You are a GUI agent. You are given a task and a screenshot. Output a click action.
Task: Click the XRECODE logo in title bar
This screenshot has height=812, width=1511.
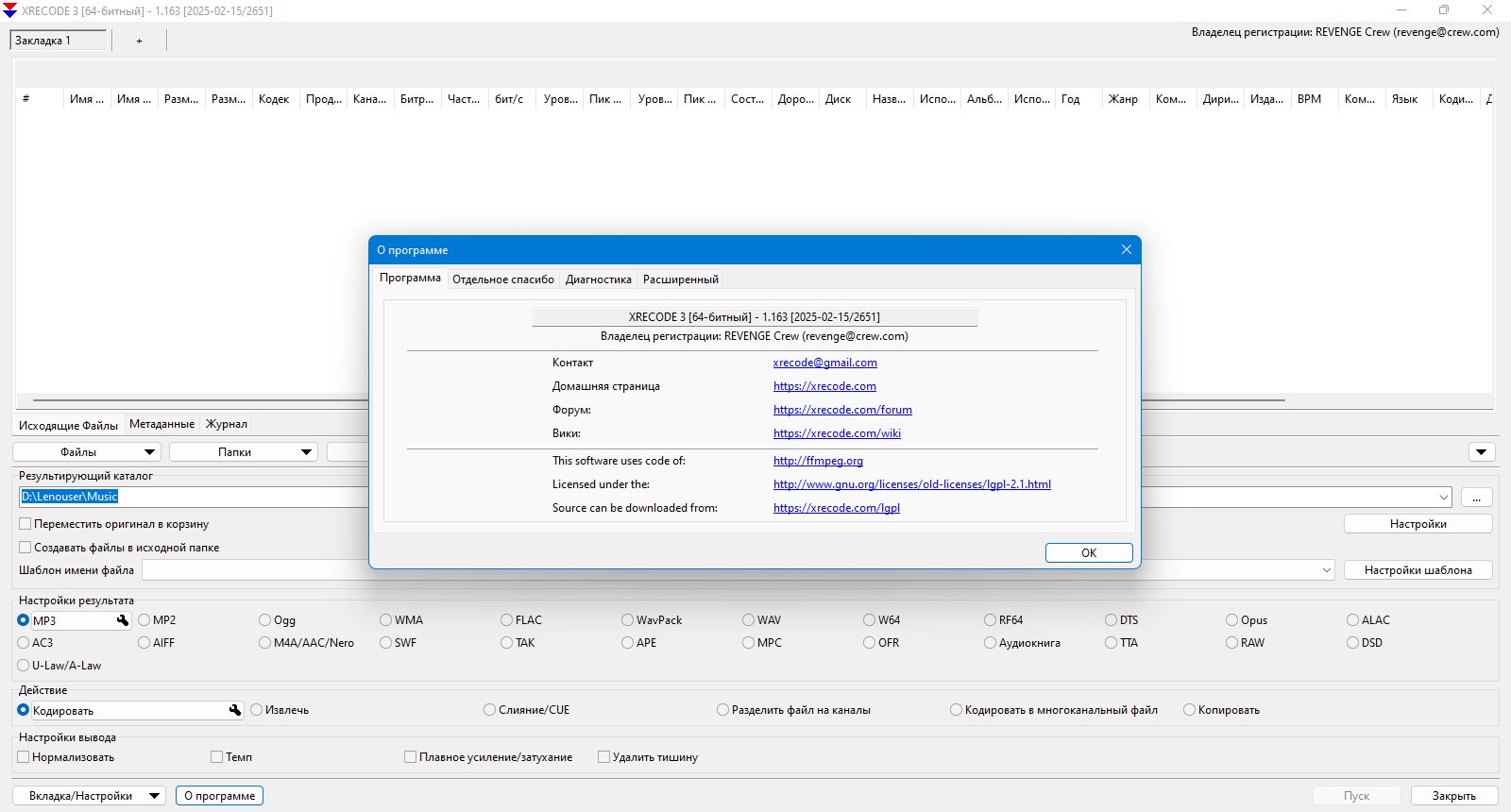coord(10,10)
